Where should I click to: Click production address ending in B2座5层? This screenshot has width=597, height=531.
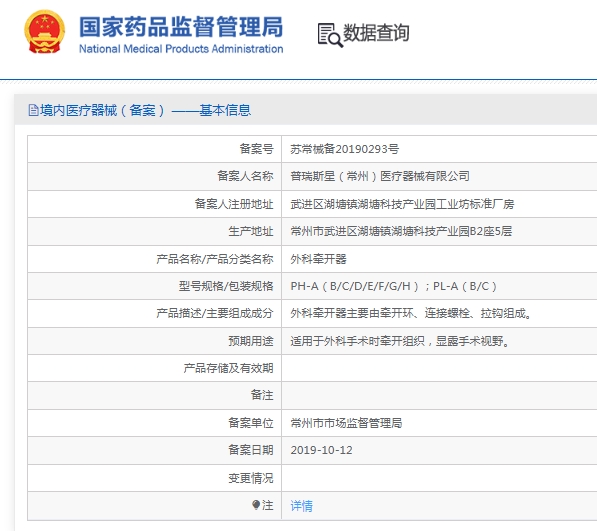tap(401, 231)
